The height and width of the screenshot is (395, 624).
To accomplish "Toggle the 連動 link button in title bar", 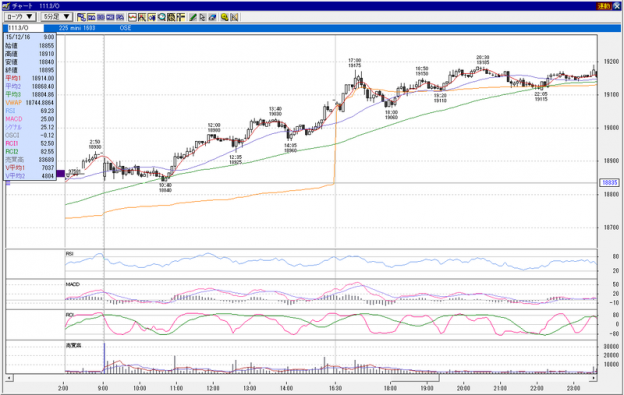I will (603, 6).
